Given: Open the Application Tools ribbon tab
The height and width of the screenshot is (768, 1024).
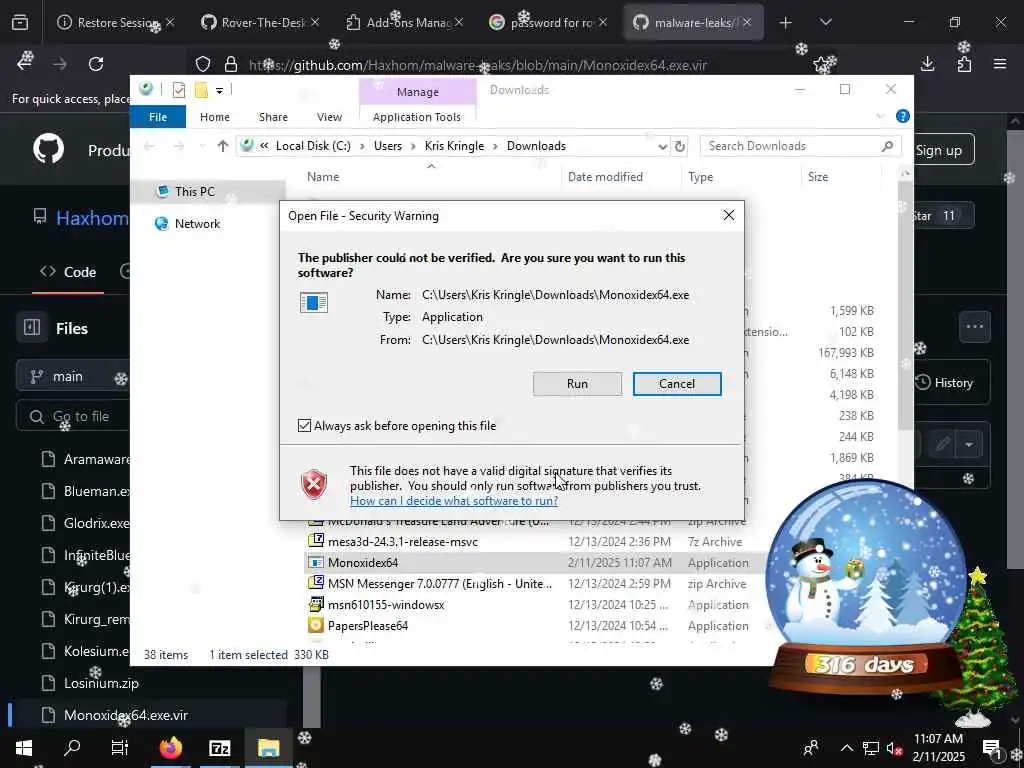Looking at the screenshot, I should [x=417, y=117].
